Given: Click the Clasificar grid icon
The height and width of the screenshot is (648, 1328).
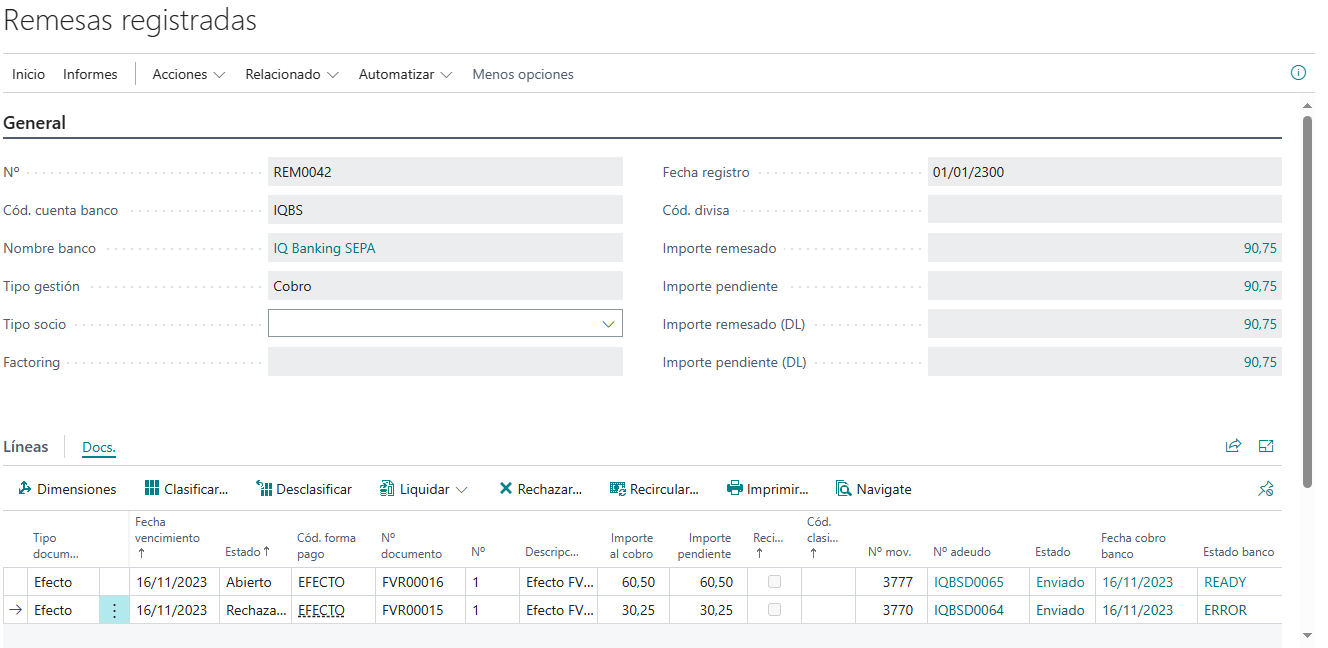Looking at the screenshot, I should (x=152, y=489).
